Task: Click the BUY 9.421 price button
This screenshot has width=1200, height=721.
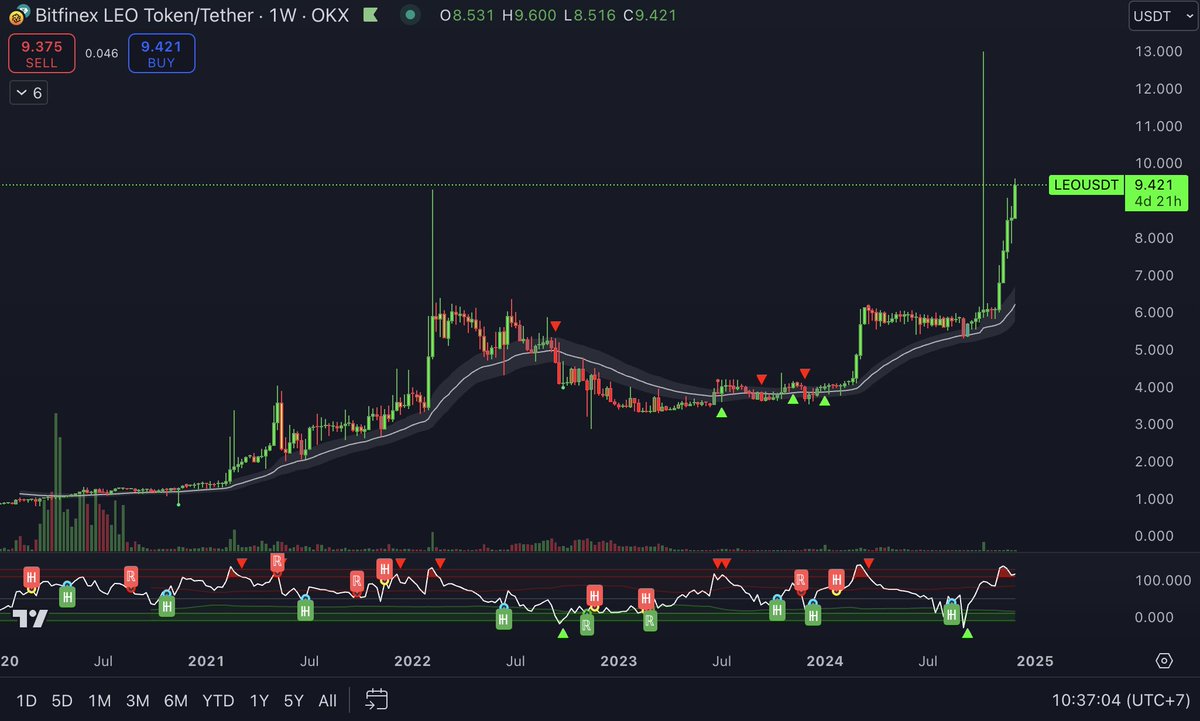Action: tap(161, 53)
